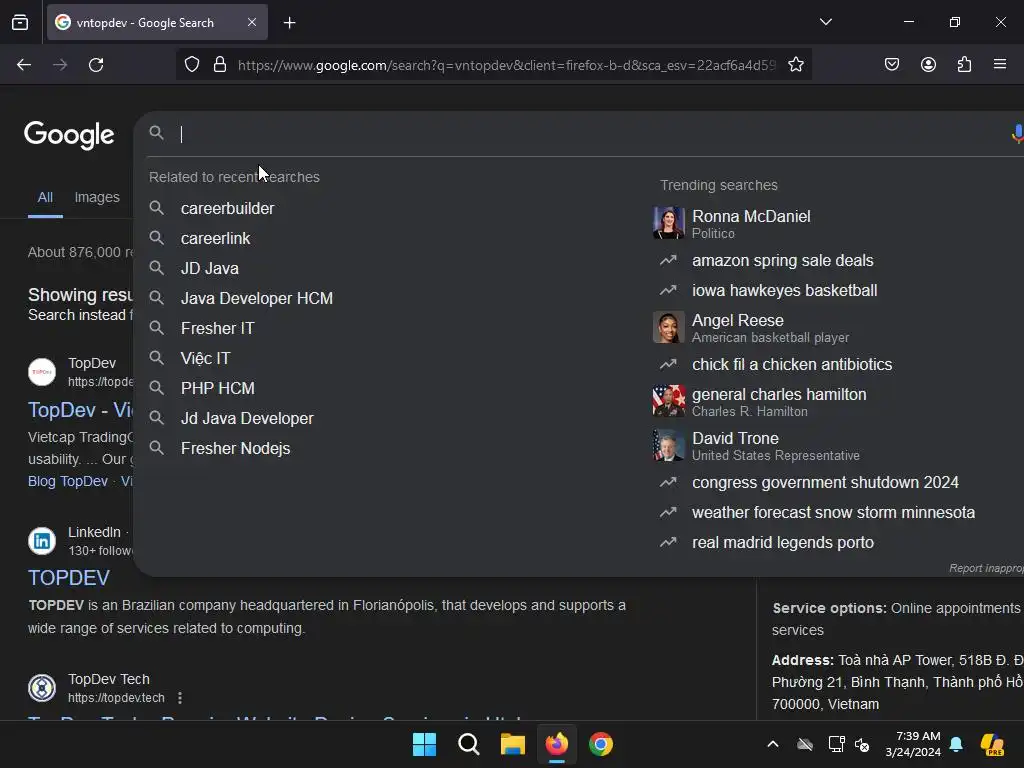Open tracking protection shield icon

(191, 65)
